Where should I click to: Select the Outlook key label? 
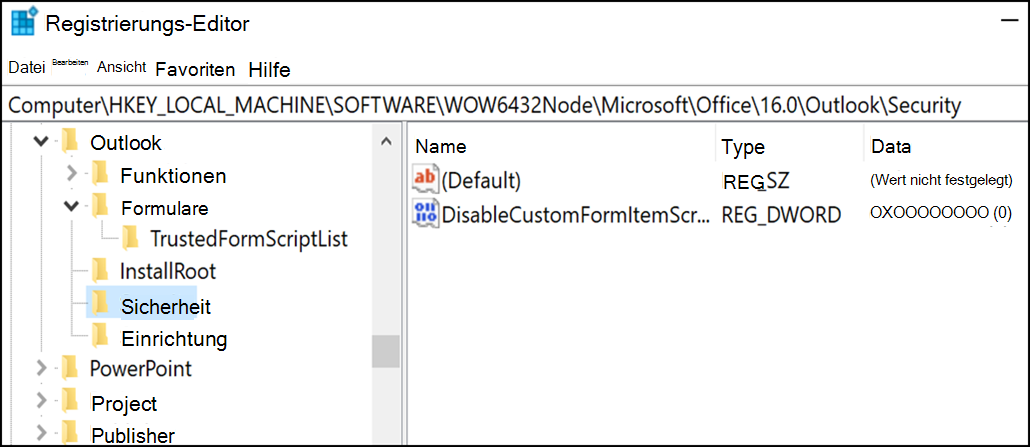125,143
